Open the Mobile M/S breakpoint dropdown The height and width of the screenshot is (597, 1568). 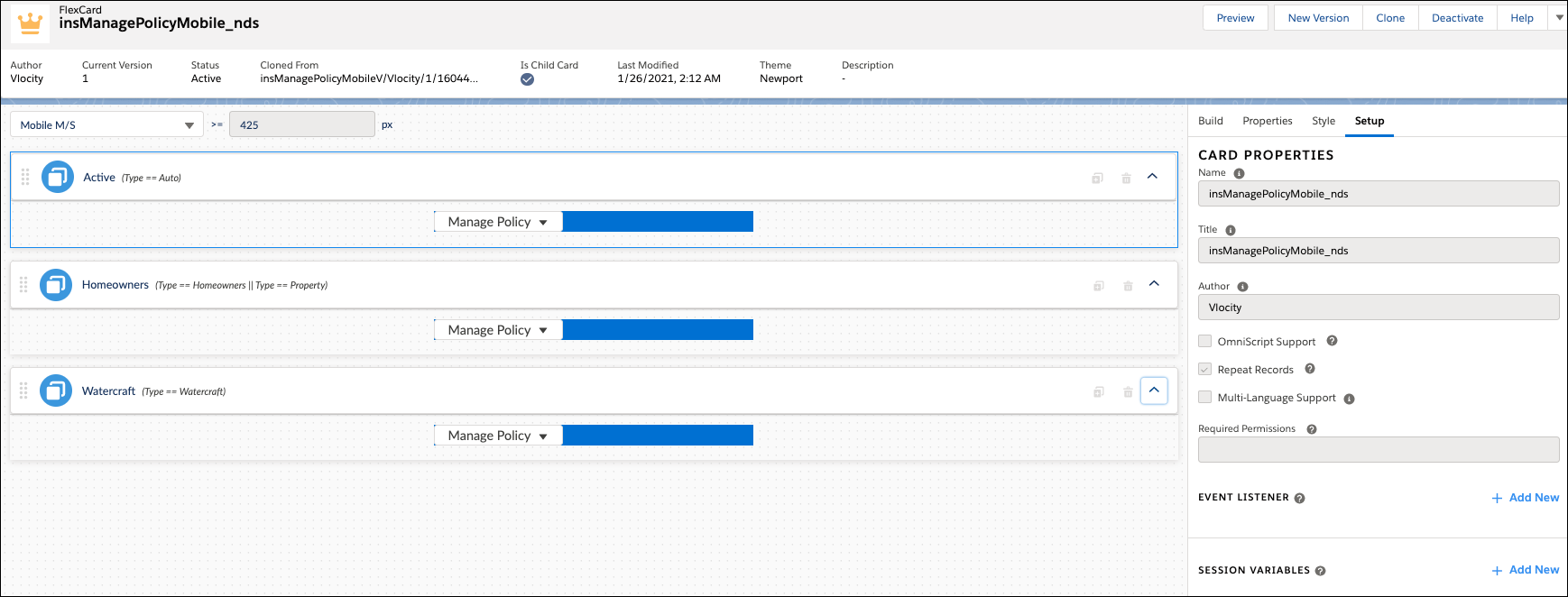pyautogui.click(x=106, y=124)
